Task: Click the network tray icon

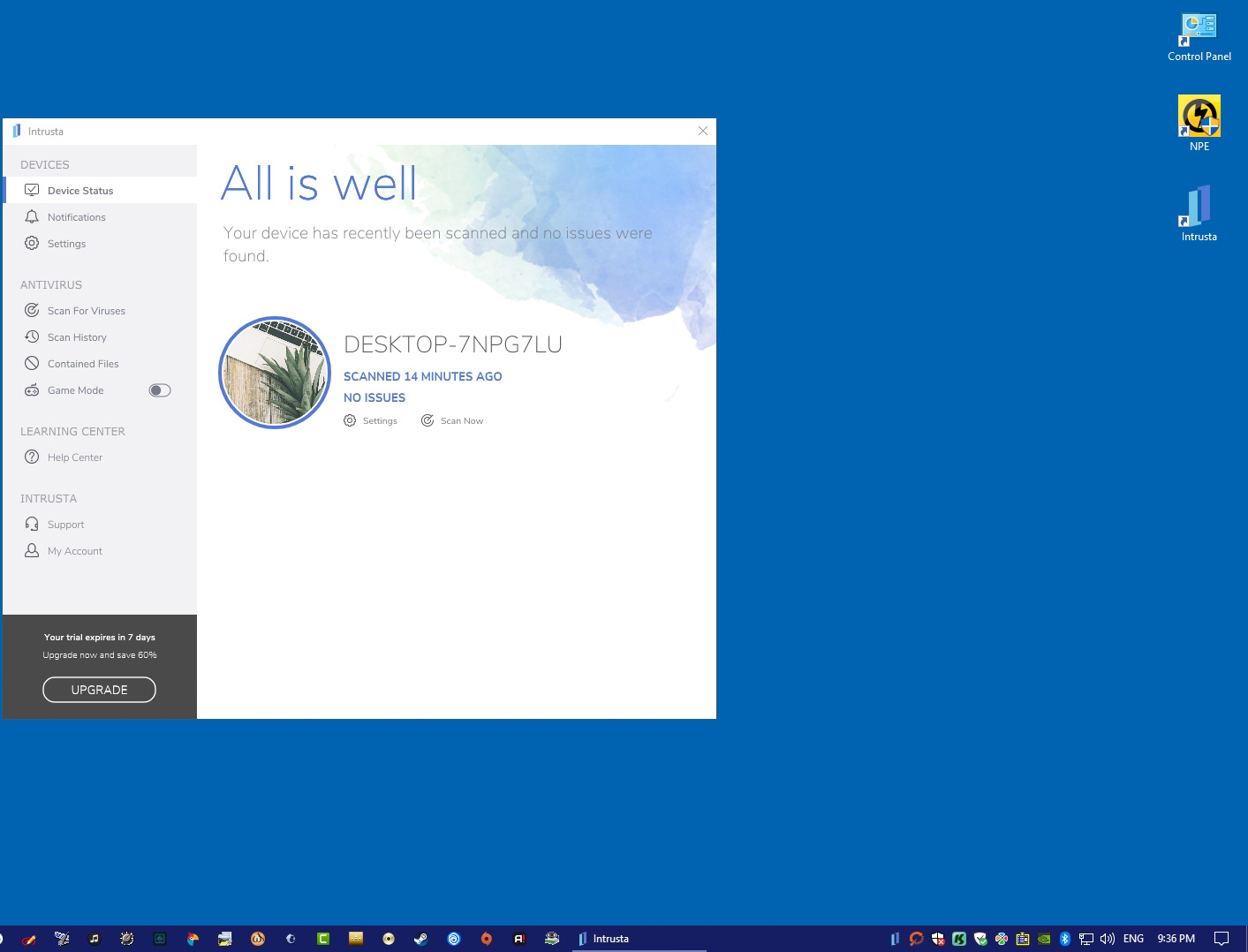Action: tap(1086, 939)
